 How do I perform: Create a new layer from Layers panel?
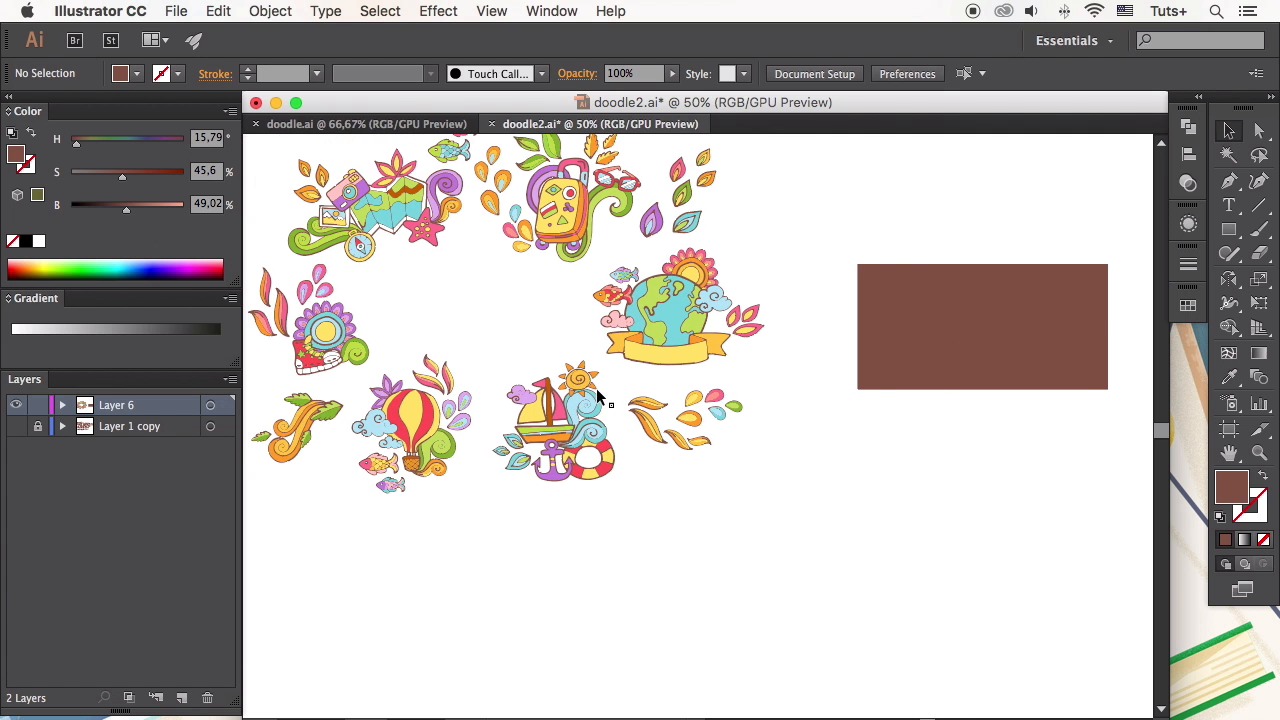(181, 698)
